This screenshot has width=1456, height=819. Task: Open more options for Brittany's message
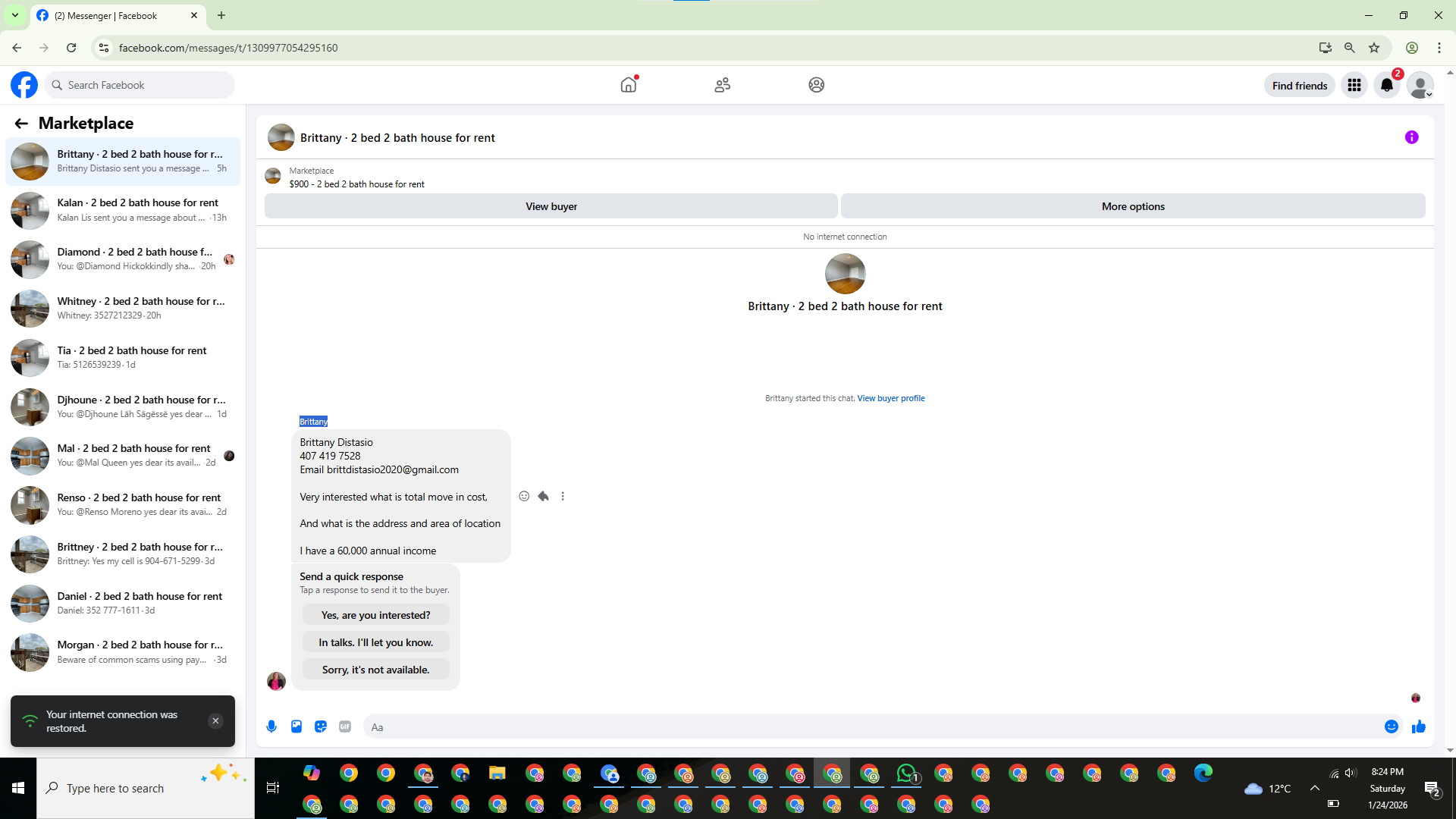(x=563, y=496)
